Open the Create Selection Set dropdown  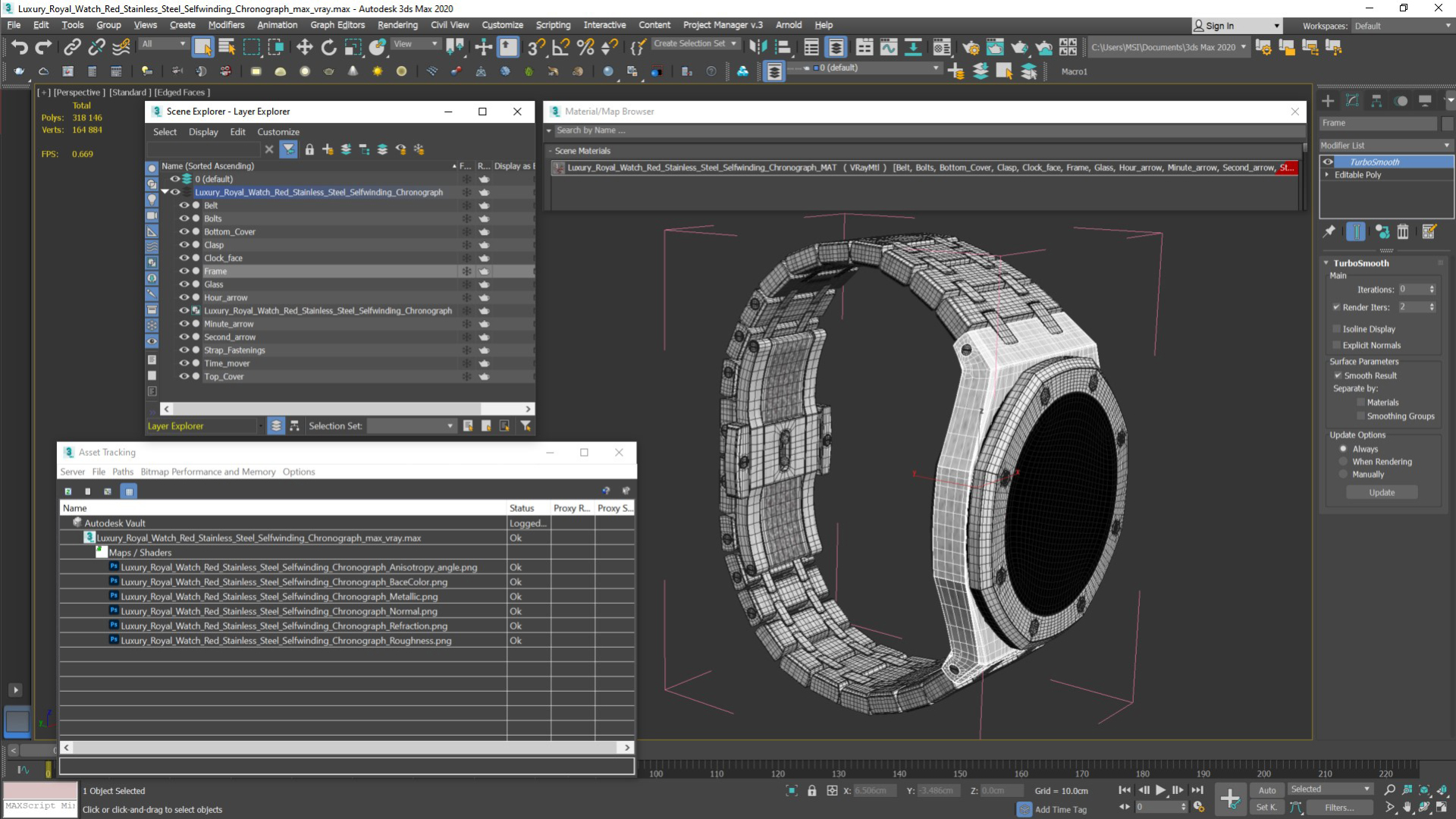tap(695, 44)
